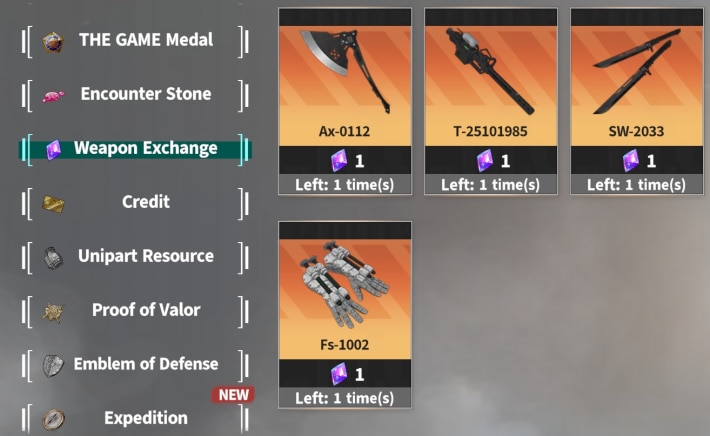The height and width of the screenshot is (436, 710).
Task: Open the Expedition tab marked NEW
Action: (135, 418)
